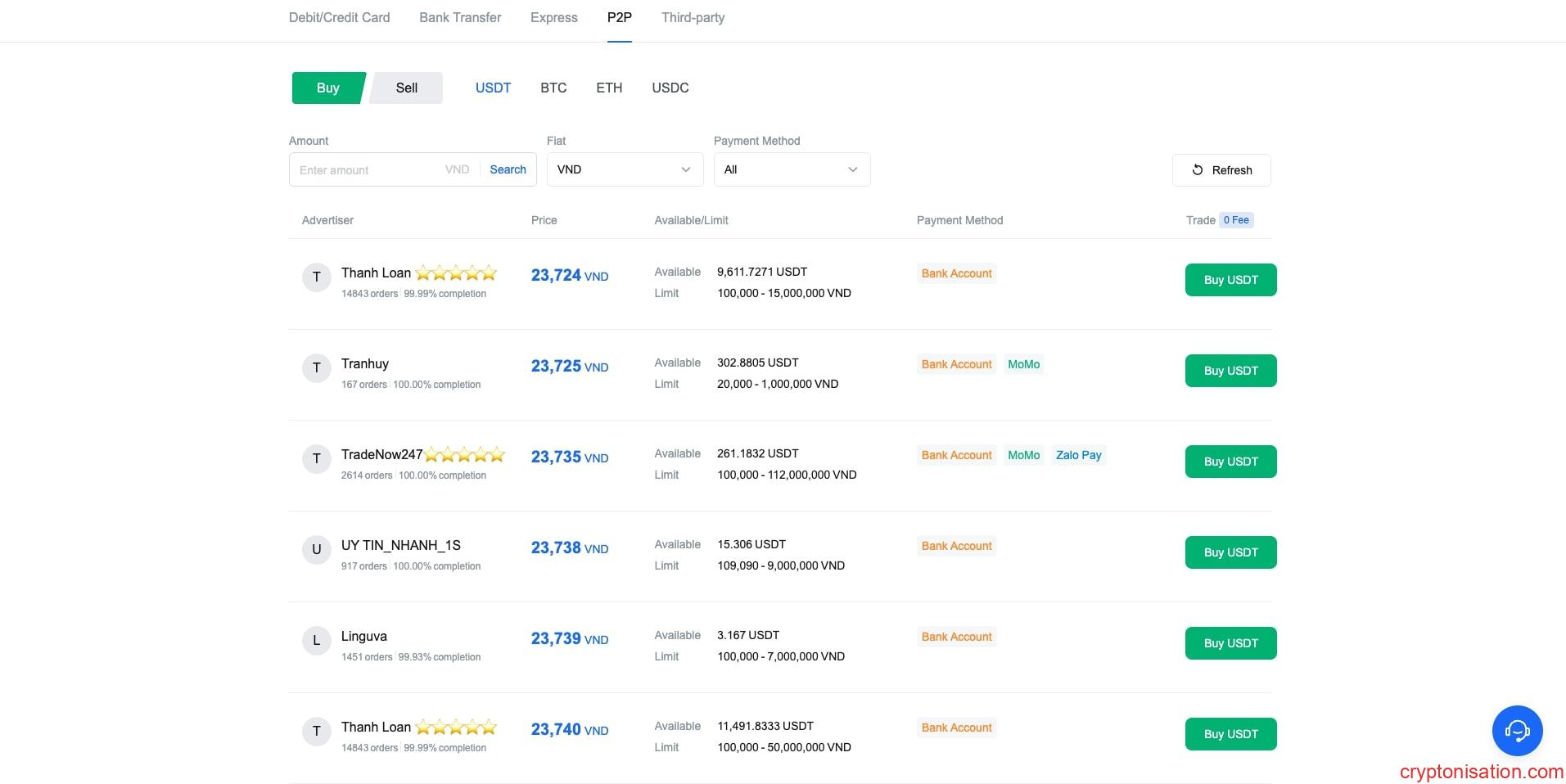Click TradeNow247's star rating icons
The height and width of the screenshot is (784, 1566).
(x=464, y=455)
